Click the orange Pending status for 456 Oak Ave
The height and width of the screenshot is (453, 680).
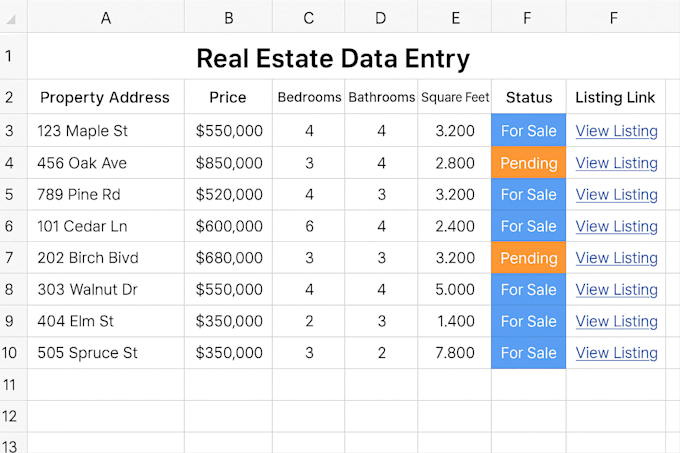(x=529, y=163)
